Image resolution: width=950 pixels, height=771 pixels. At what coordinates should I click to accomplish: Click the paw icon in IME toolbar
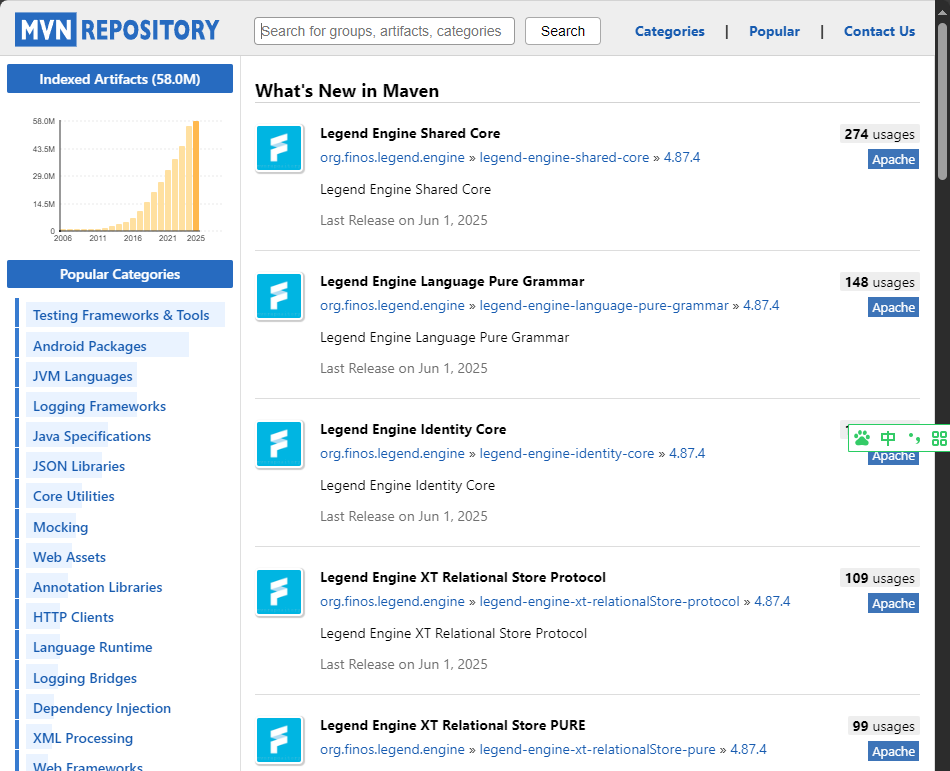point(862,438)
